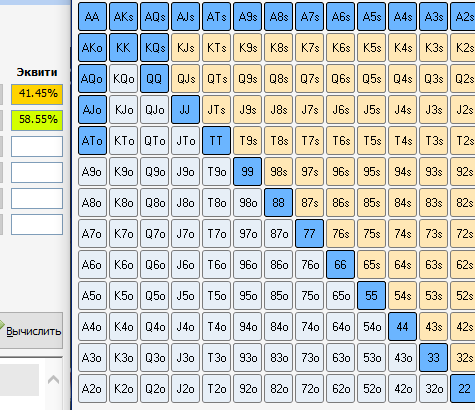Select the T9s hand cell
Image resolution: width=475 pixels, height=410 pixels.
[247, 140]
